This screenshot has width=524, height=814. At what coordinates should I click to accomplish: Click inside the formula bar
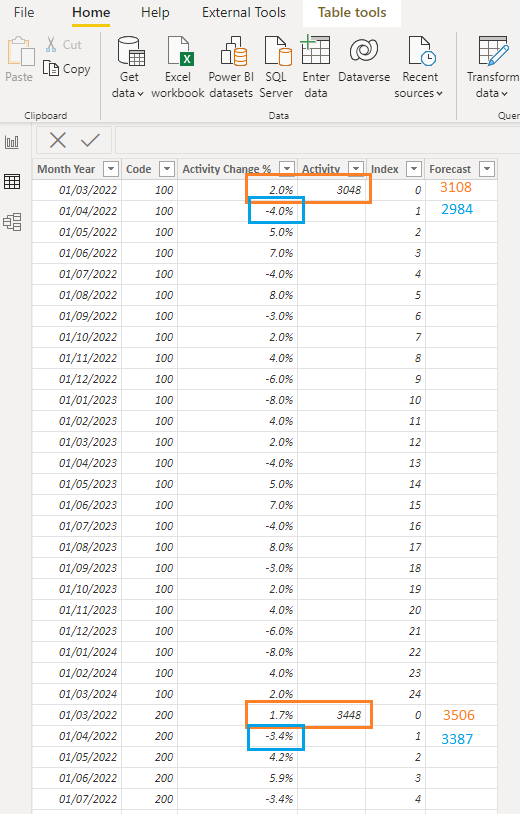317,140
